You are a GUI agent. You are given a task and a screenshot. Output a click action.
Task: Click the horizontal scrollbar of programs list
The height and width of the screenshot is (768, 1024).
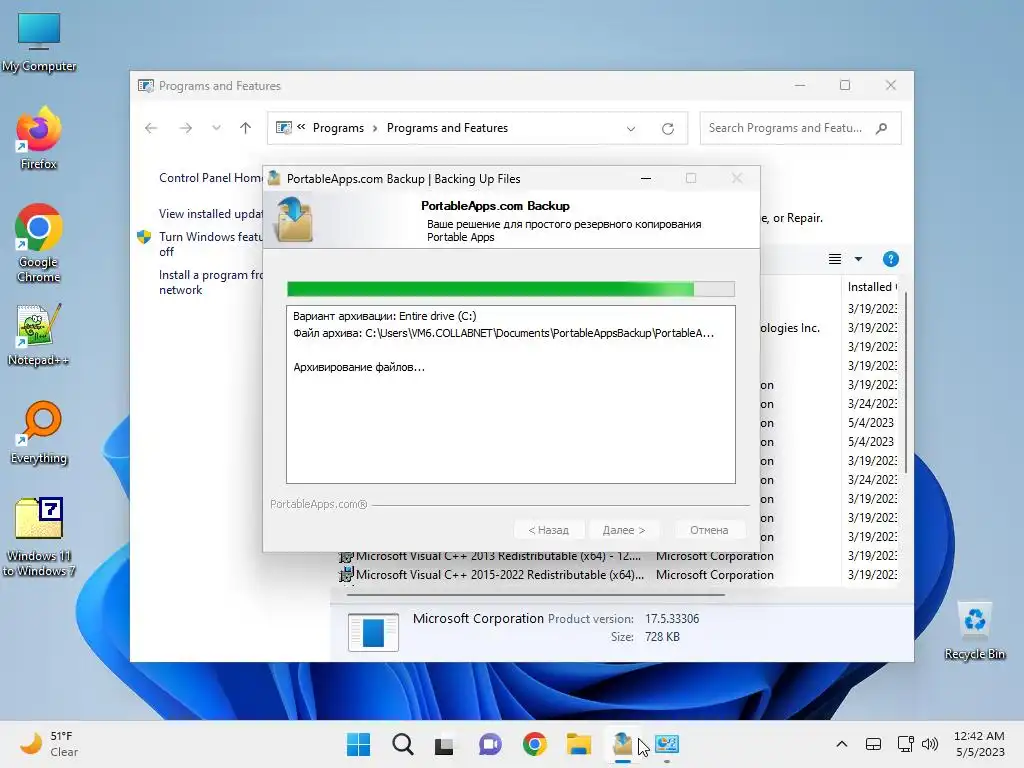[536, 595]
